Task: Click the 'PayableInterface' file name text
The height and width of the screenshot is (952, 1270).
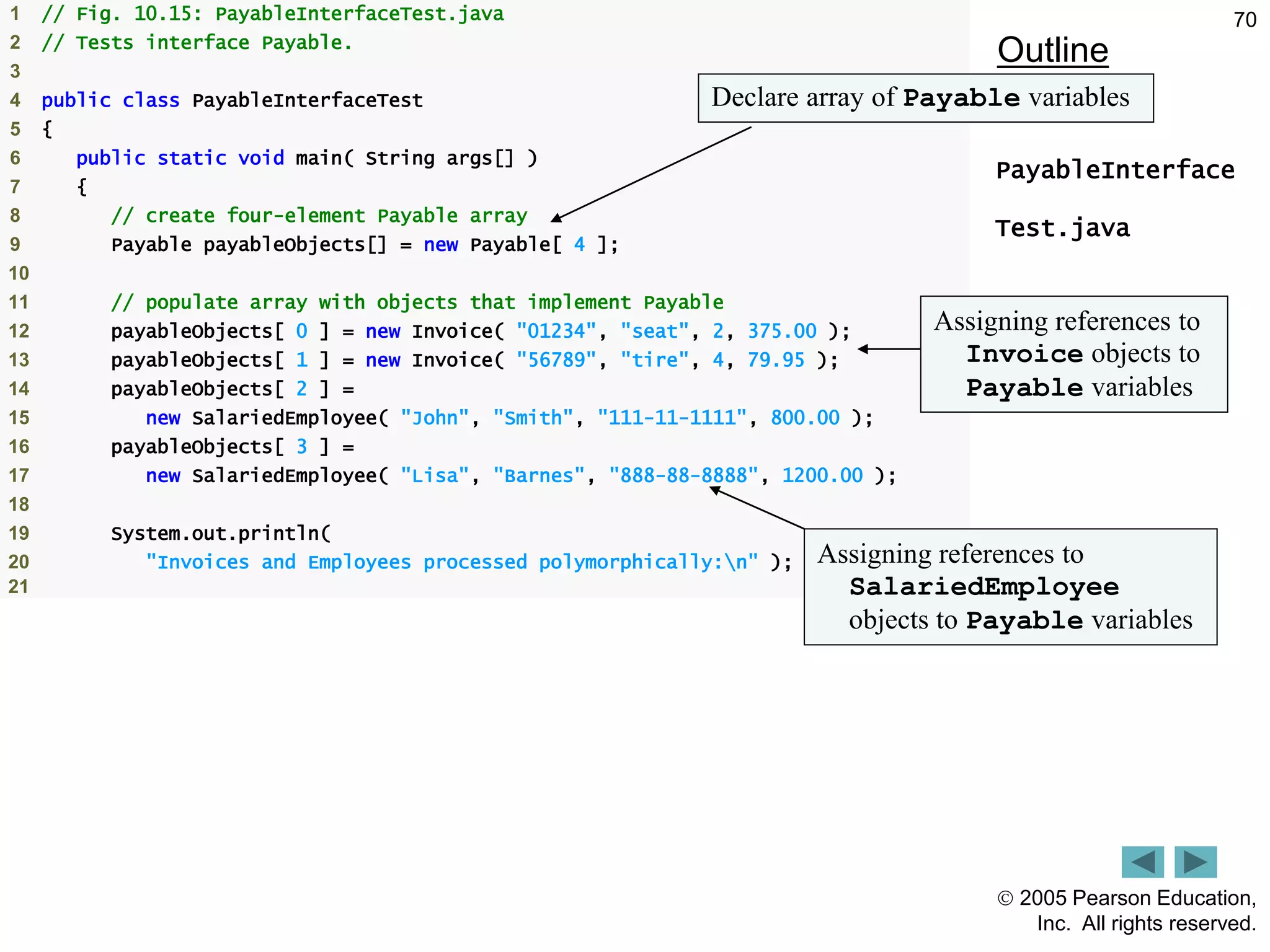Action: click(x=1115, y=170)
